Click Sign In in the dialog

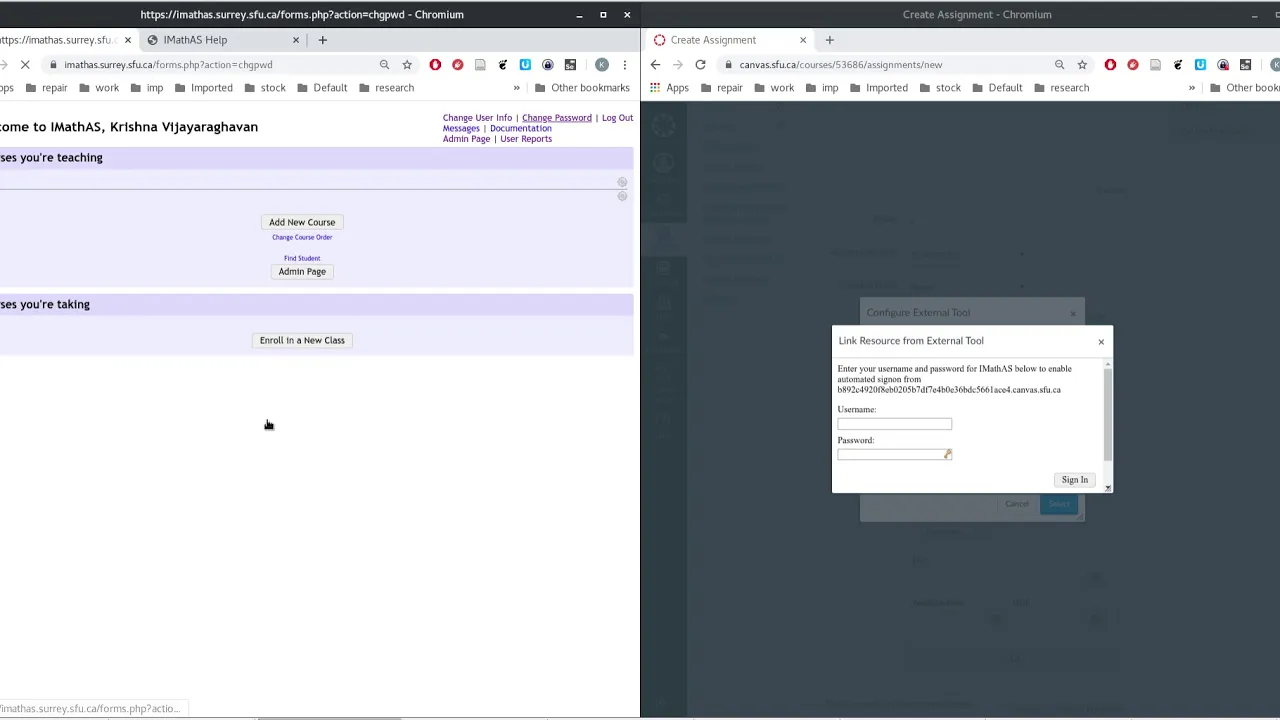(1075, 480)
